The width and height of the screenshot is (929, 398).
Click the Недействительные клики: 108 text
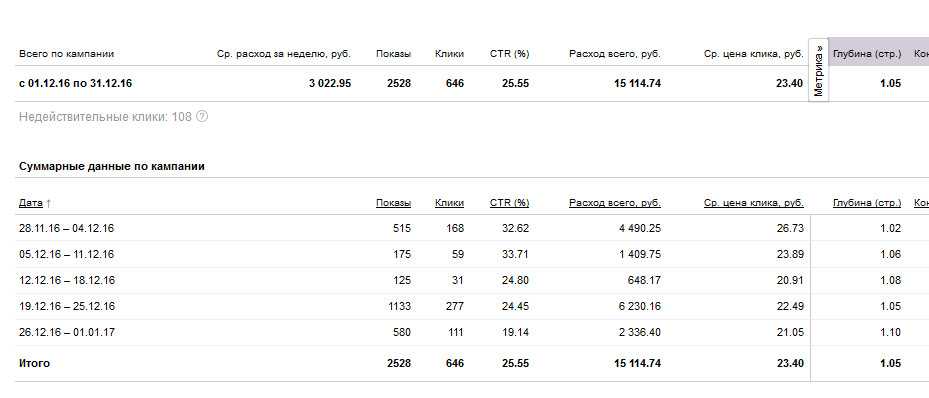click(105, 117)
